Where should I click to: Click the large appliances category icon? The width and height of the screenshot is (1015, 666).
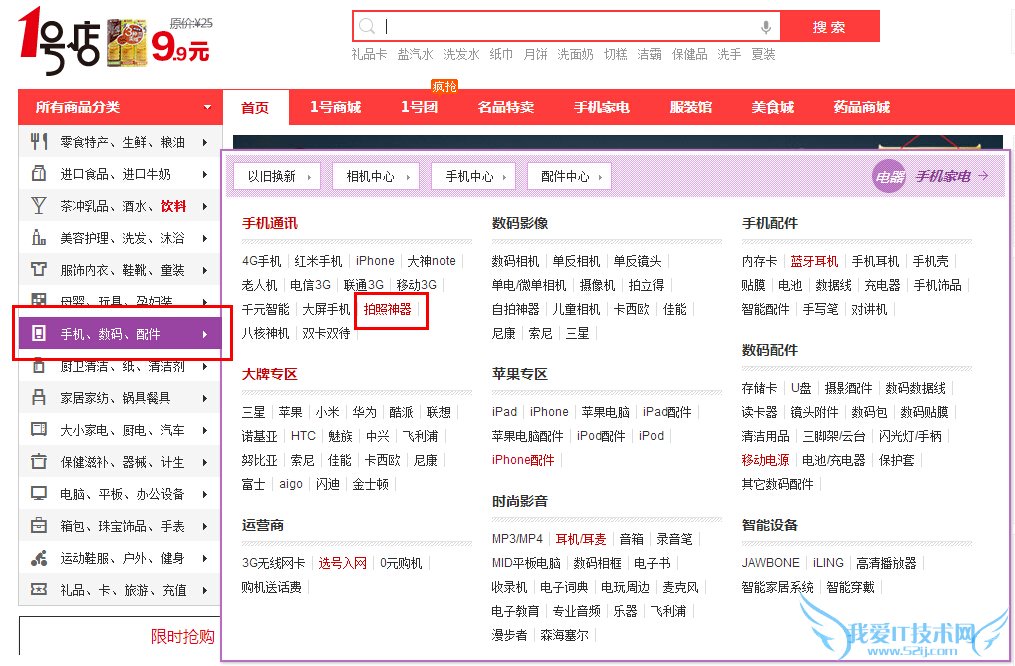(x=39, y=429)
